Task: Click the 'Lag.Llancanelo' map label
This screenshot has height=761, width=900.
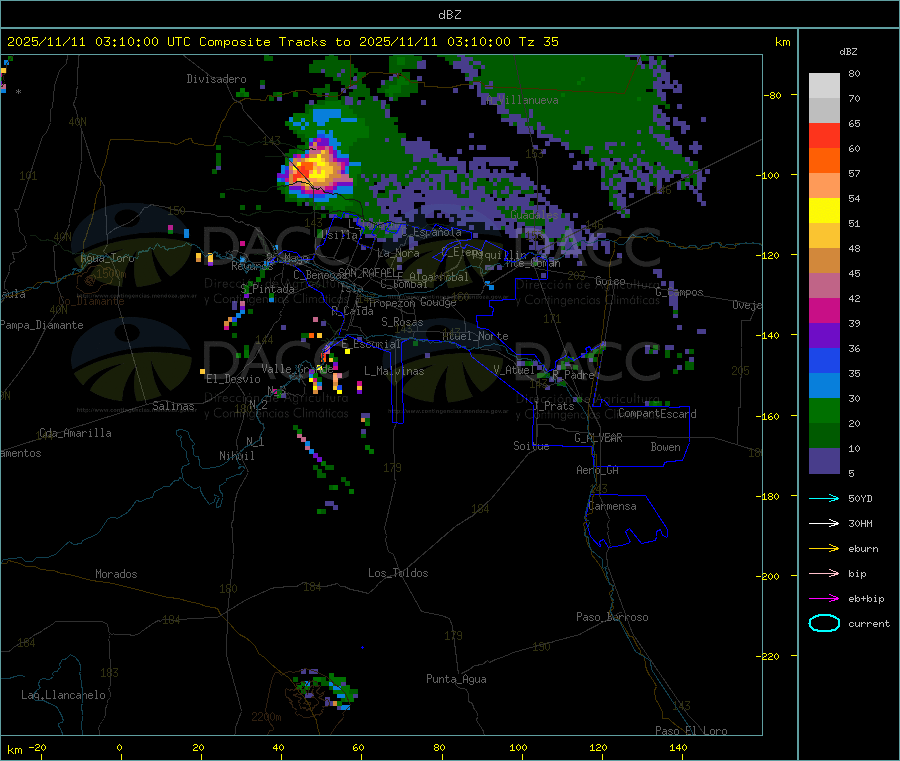Action: click(63, 695)
